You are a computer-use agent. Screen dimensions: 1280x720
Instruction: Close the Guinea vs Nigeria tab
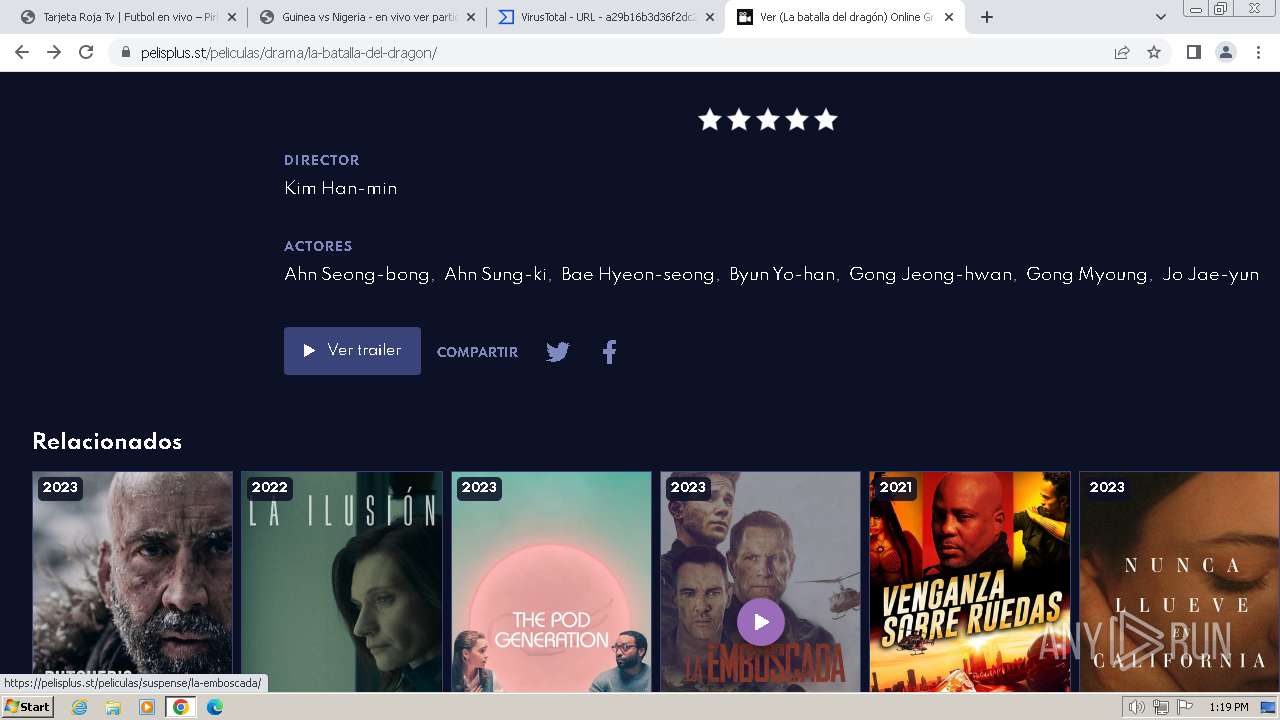point(471,17)
